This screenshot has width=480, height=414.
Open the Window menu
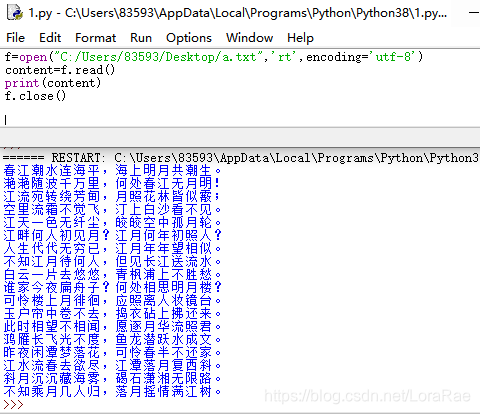click(x=249, y=38)
